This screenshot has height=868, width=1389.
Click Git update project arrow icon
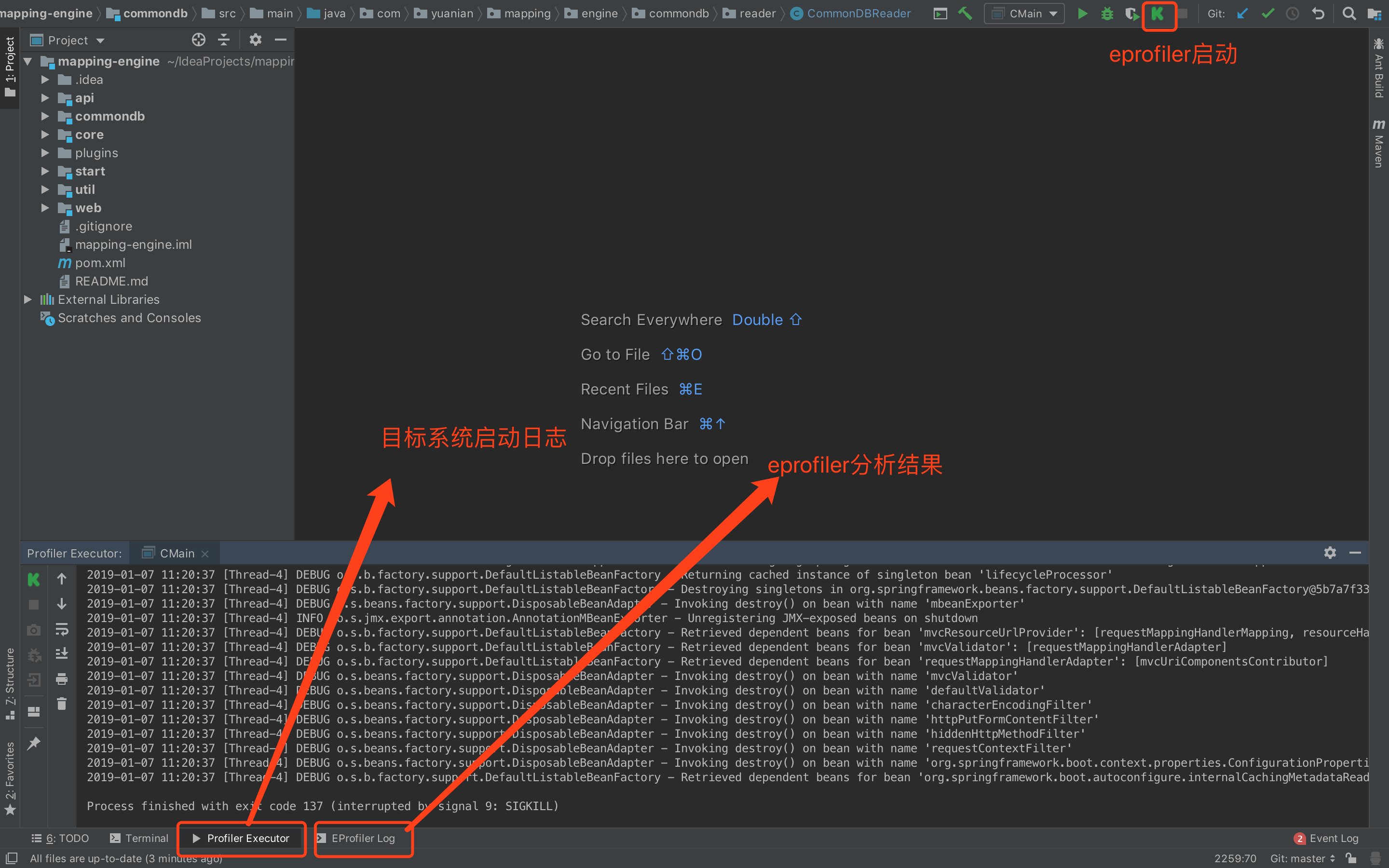[1243, 14]
